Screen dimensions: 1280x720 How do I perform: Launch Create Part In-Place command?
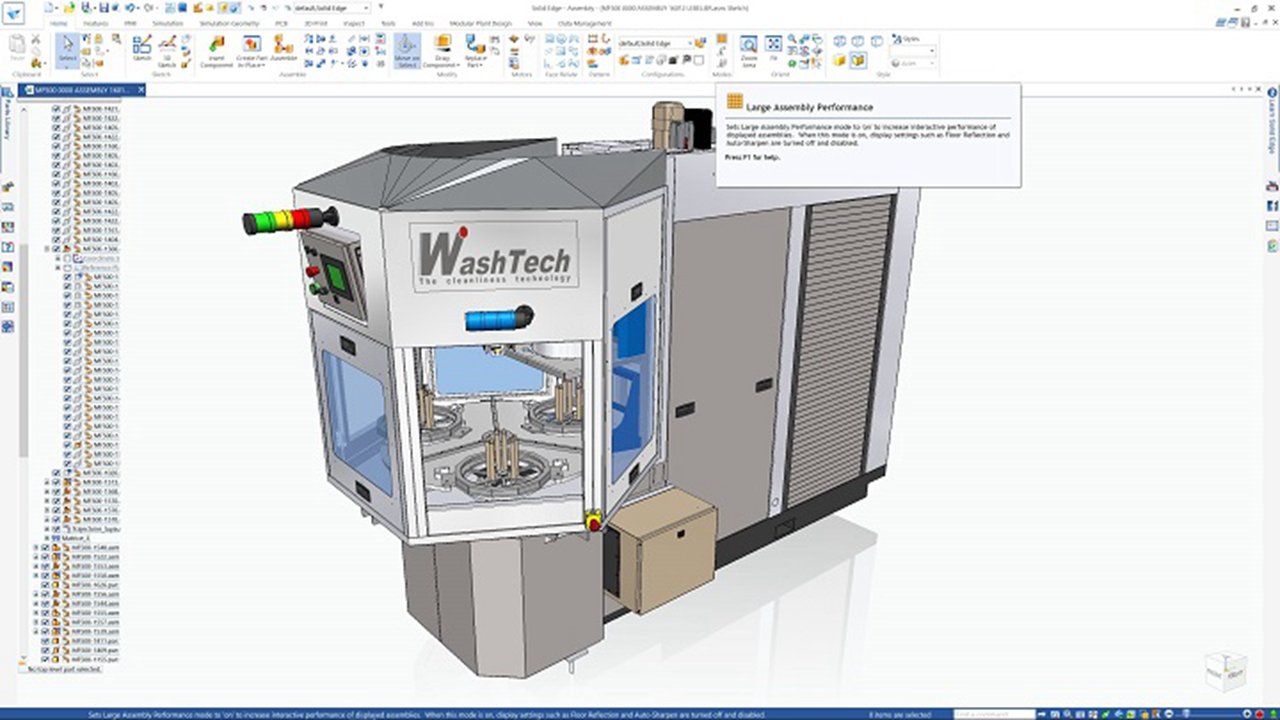(x=251, y=50)
